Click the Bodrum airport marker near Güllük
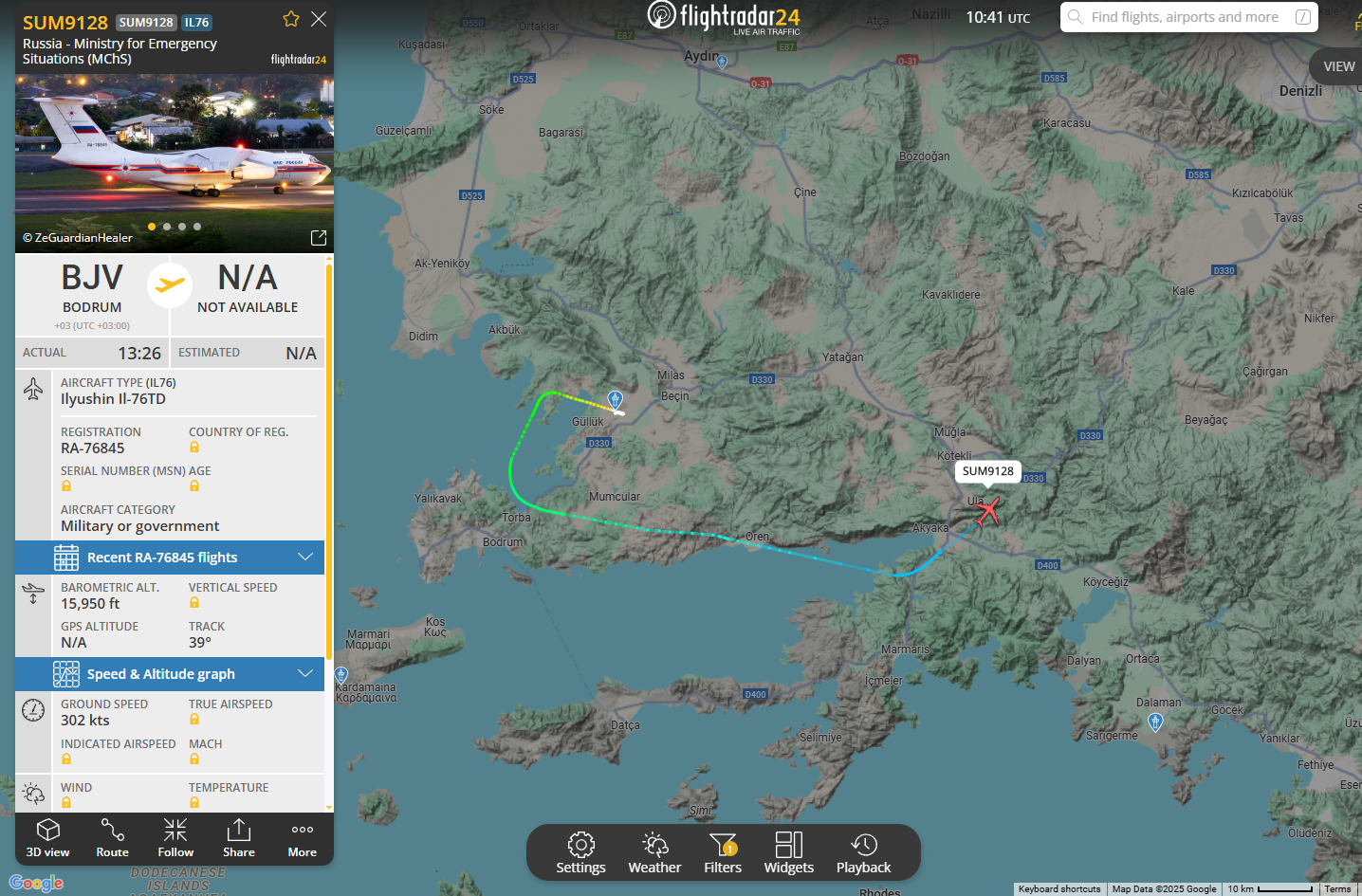Screen dimensions: 1362x896 coord(615,399)
